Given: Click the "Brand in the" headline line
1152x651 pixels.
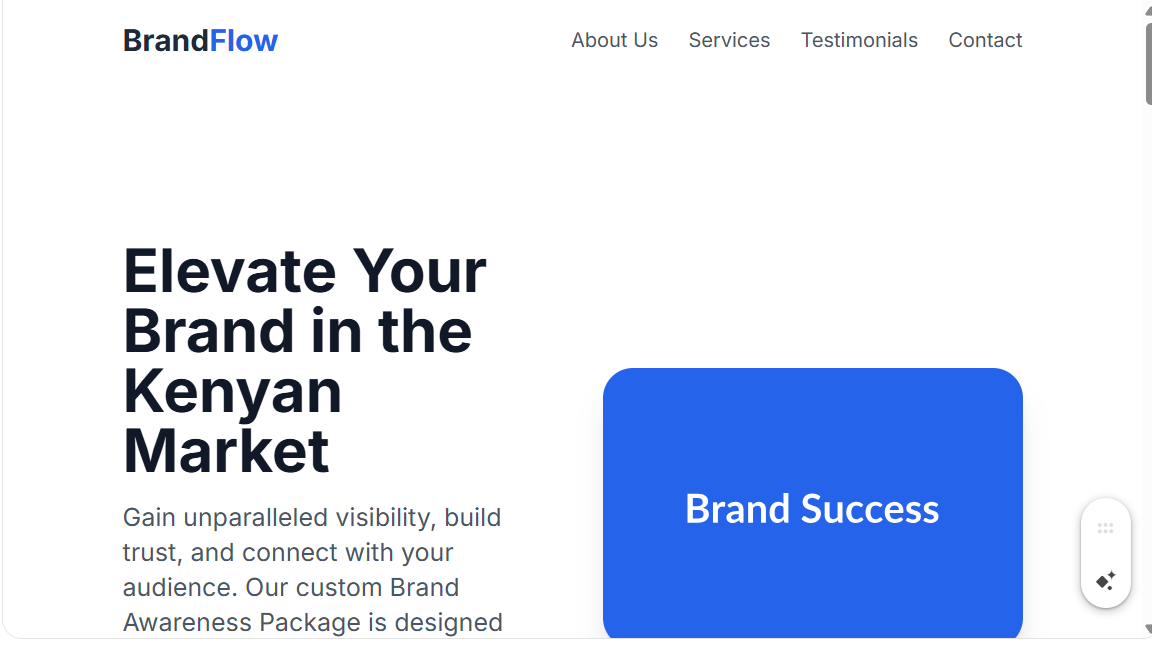Looking at the screenshot, I should (x=297, y=331).
